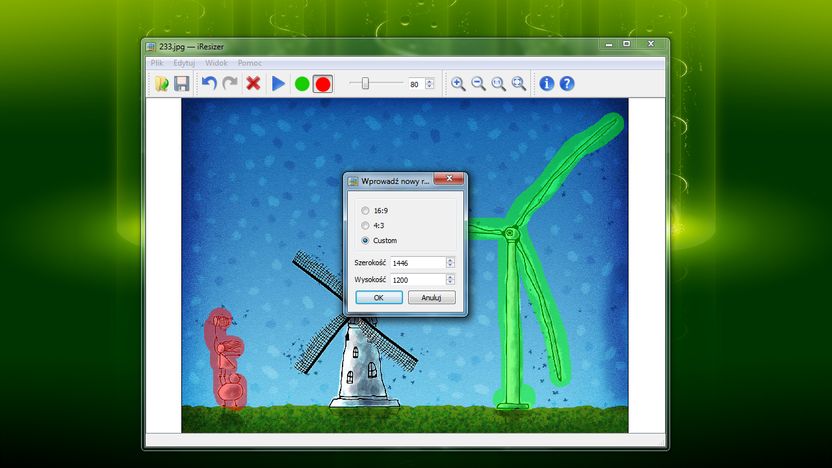This screenshot has width=832, height=468.
Task: Click the Szerokość stepper arrows
Action: pos(450,263)
